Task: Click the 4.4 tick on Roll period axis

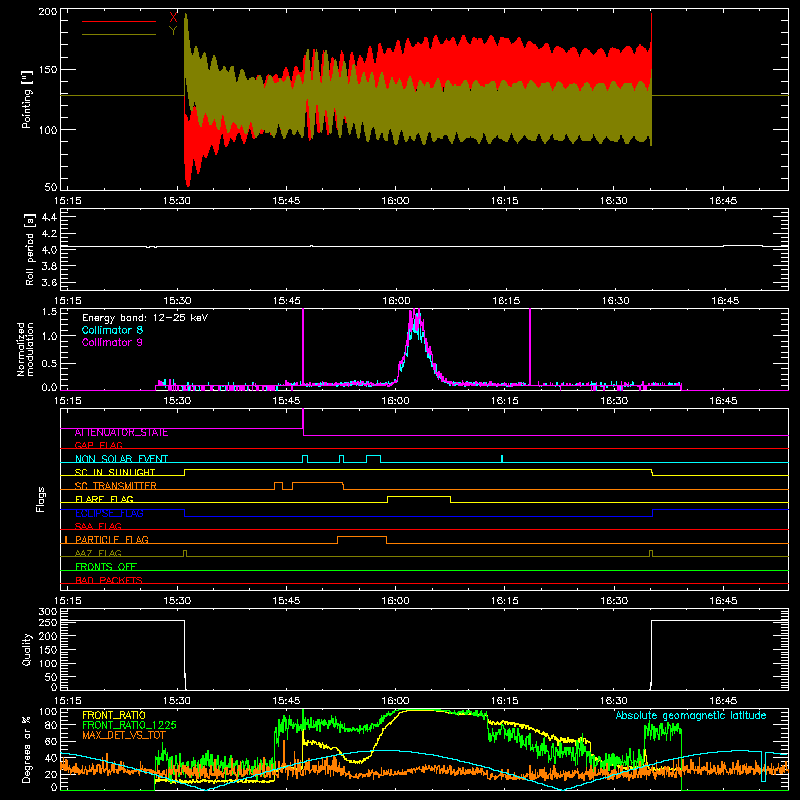Action: (49, 217)
